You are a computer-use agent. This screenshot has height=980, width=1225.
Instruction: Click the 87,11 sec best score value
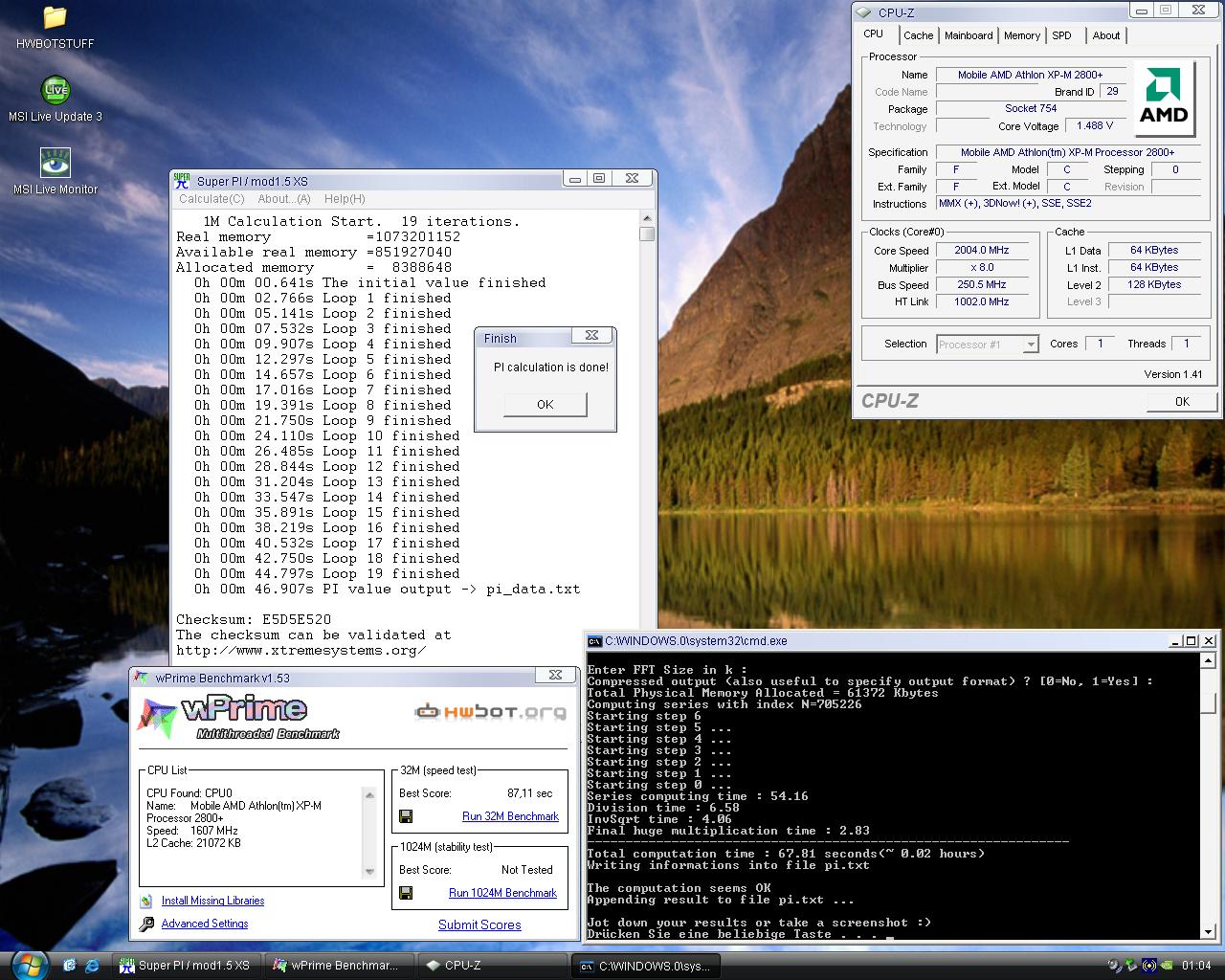tap(529, 793)
